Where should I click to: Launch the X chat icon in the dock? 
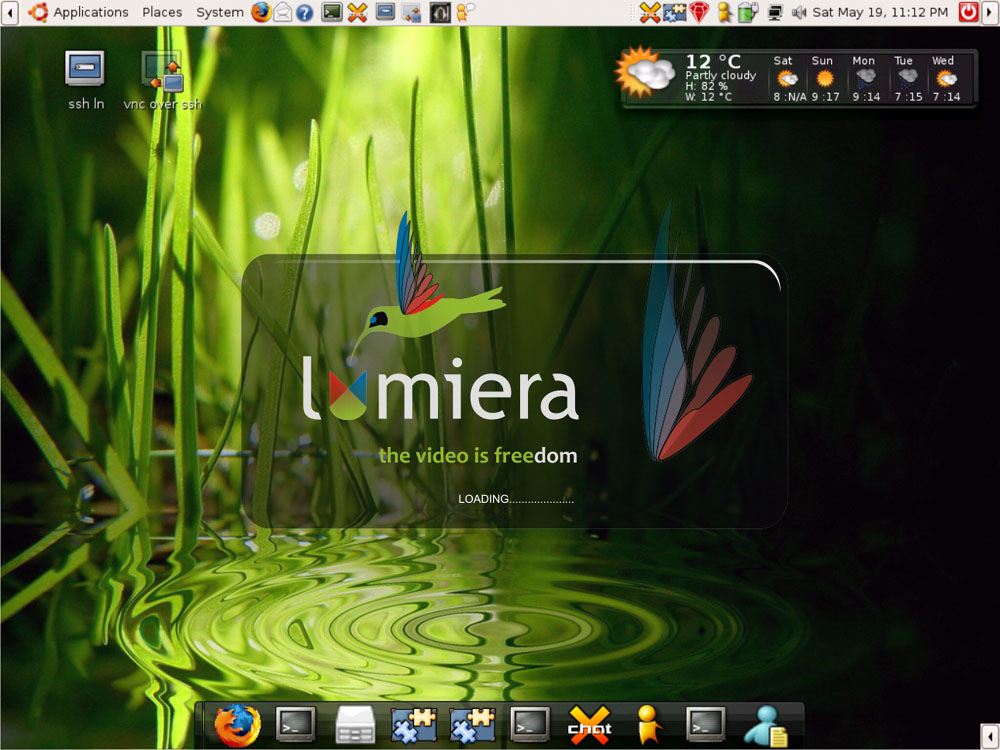589,724
